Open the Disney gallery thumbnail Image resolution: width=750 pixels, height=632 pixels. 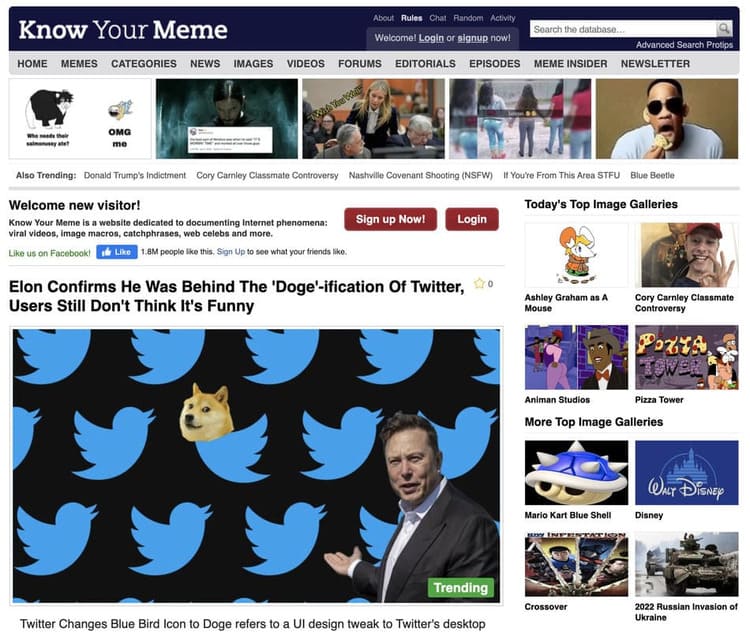(x=686, y=472)
